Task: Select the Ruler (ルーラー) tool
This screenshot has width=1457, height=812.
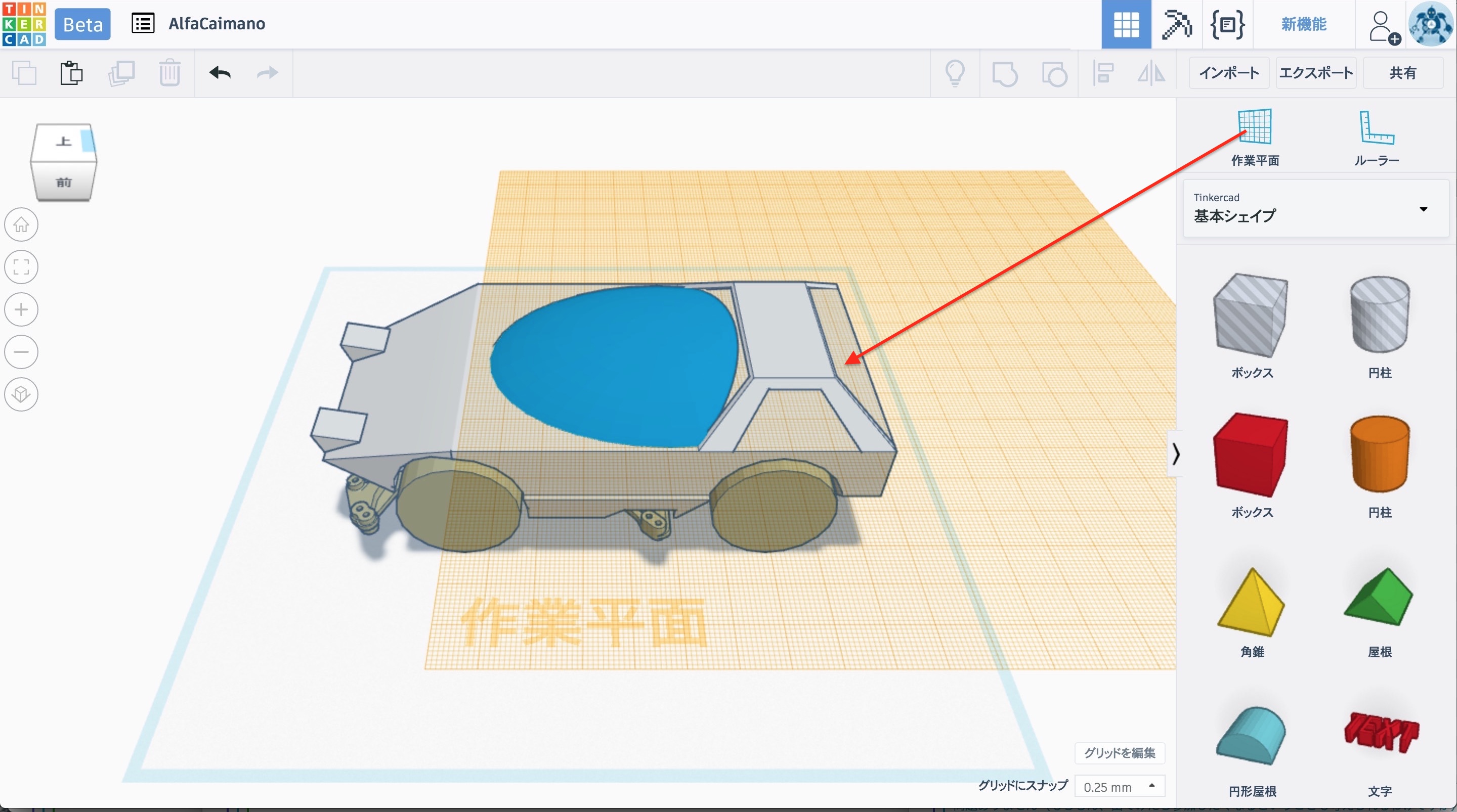Action: click(x=1376, y=128)
